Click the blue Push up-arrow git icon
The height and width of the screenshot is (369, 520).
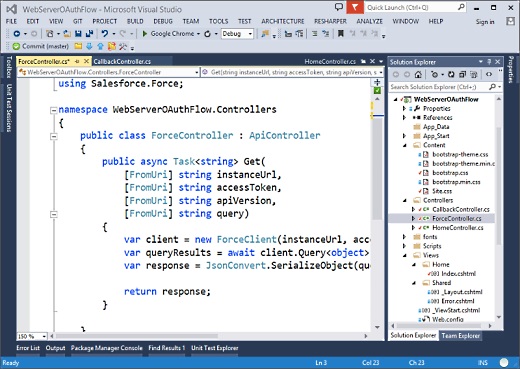tap(100, 46)
